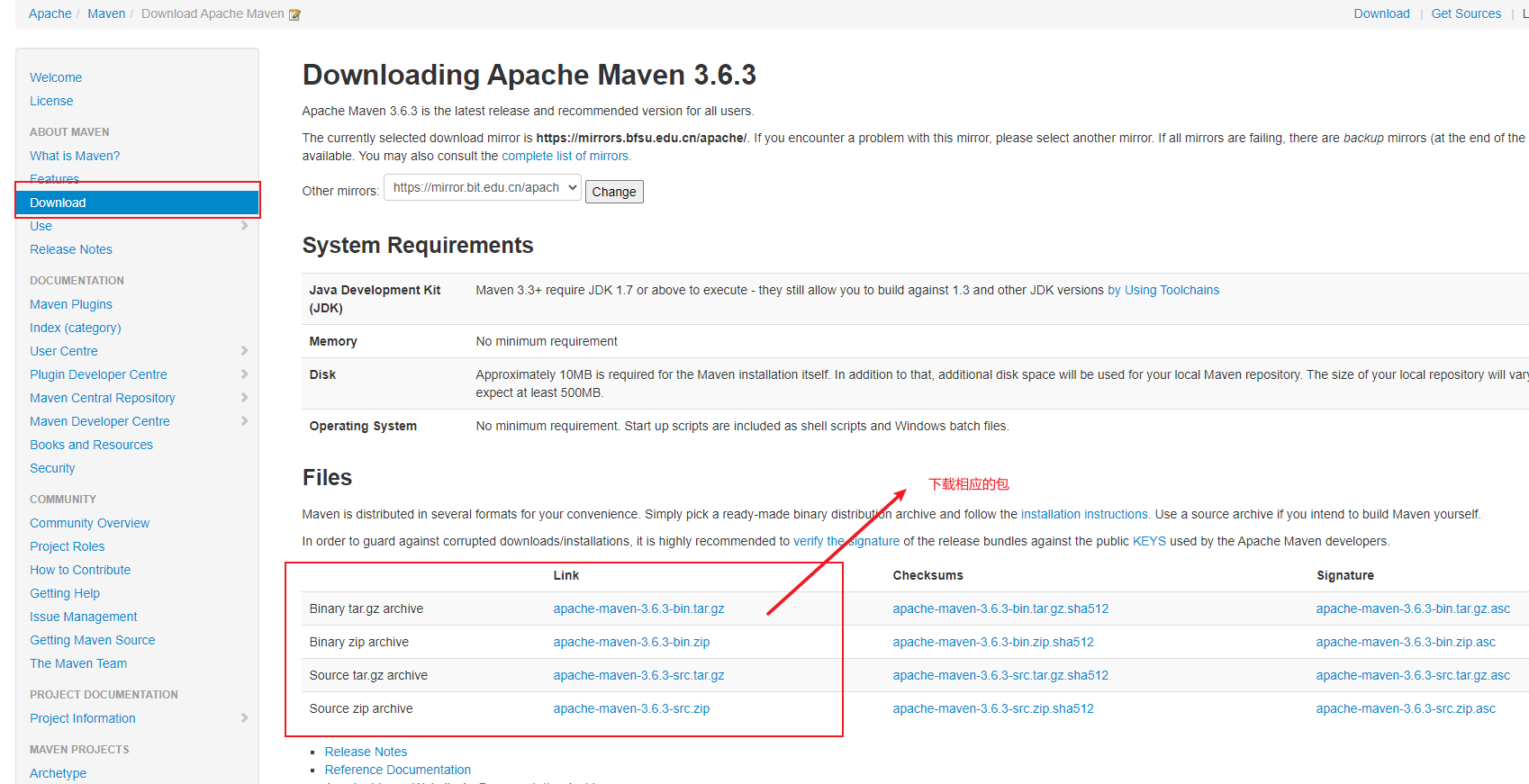Select highlighted Download sidebar item
Image resolution: width=1529 pixels, height=784 pixels.
(137, 203)
